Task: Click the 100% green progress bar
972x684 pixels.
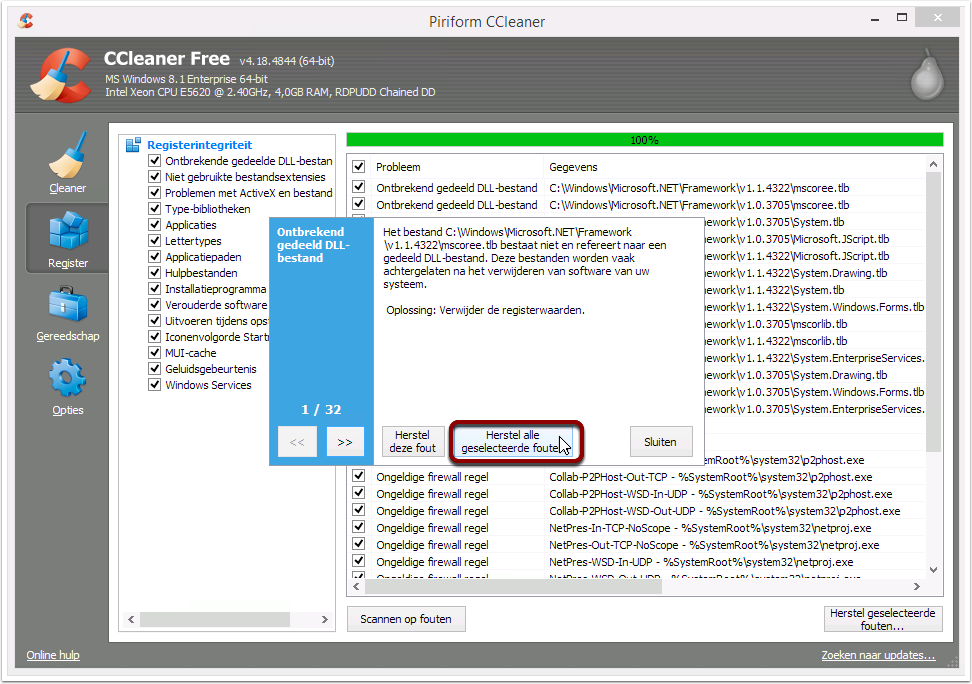Action: point(645,140)
